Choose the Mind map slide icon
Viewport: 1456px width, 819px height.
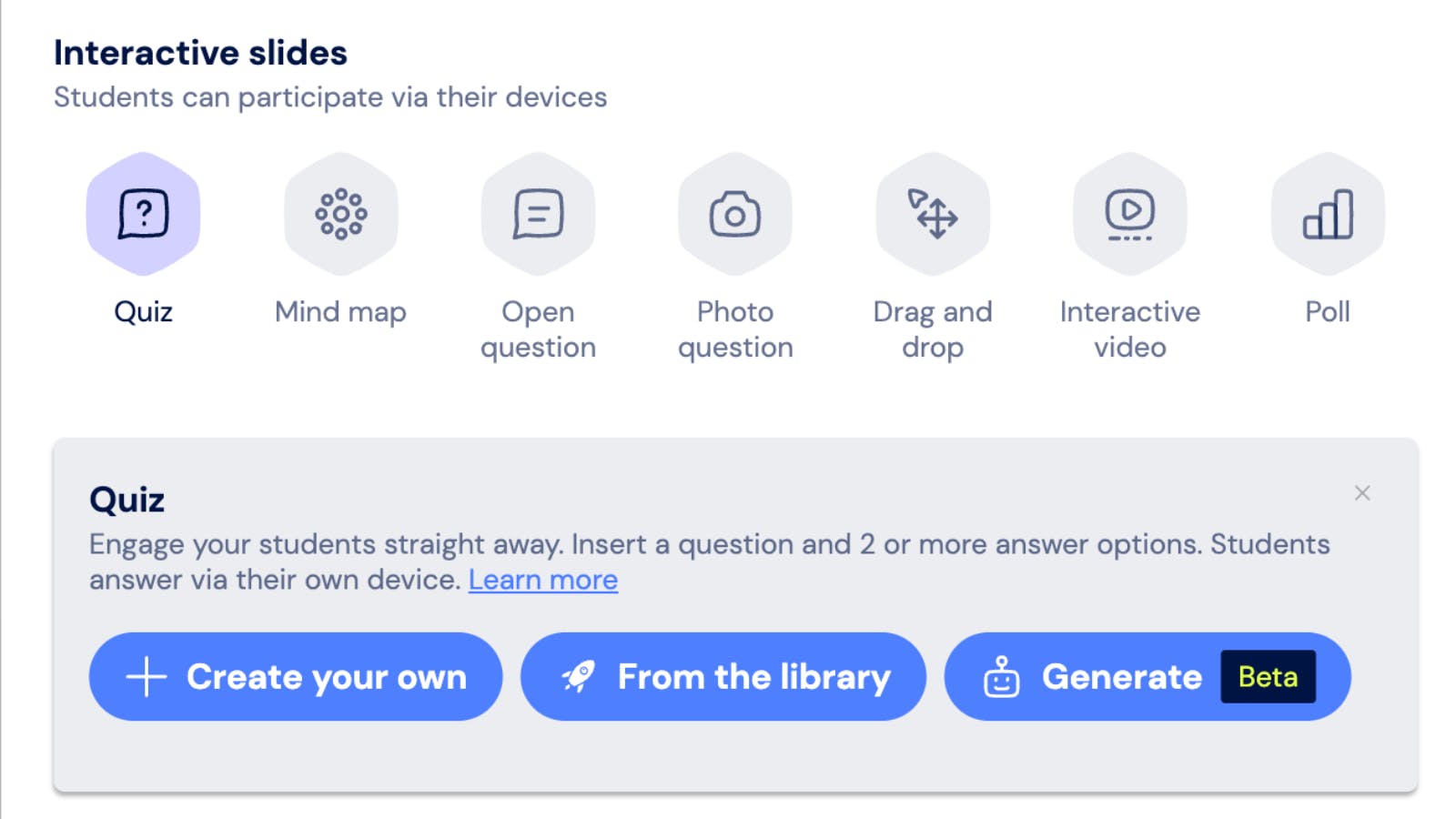click(x=340, y=214)
